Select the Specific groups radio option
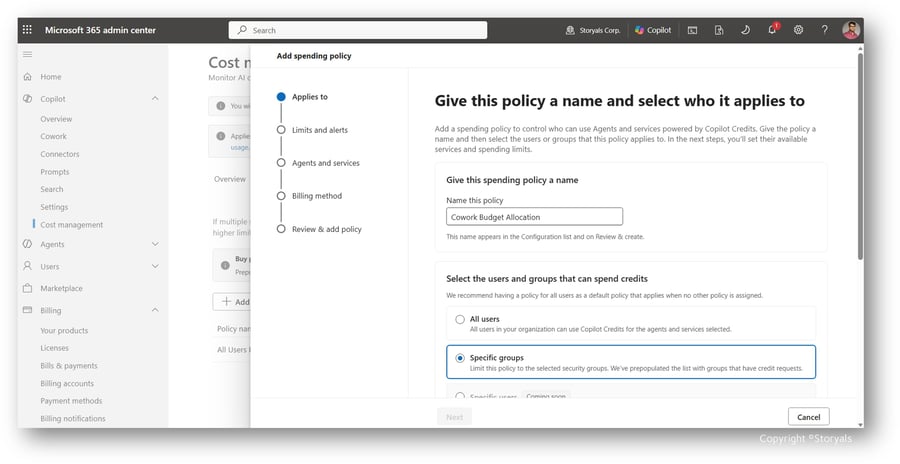 (460, 358)
